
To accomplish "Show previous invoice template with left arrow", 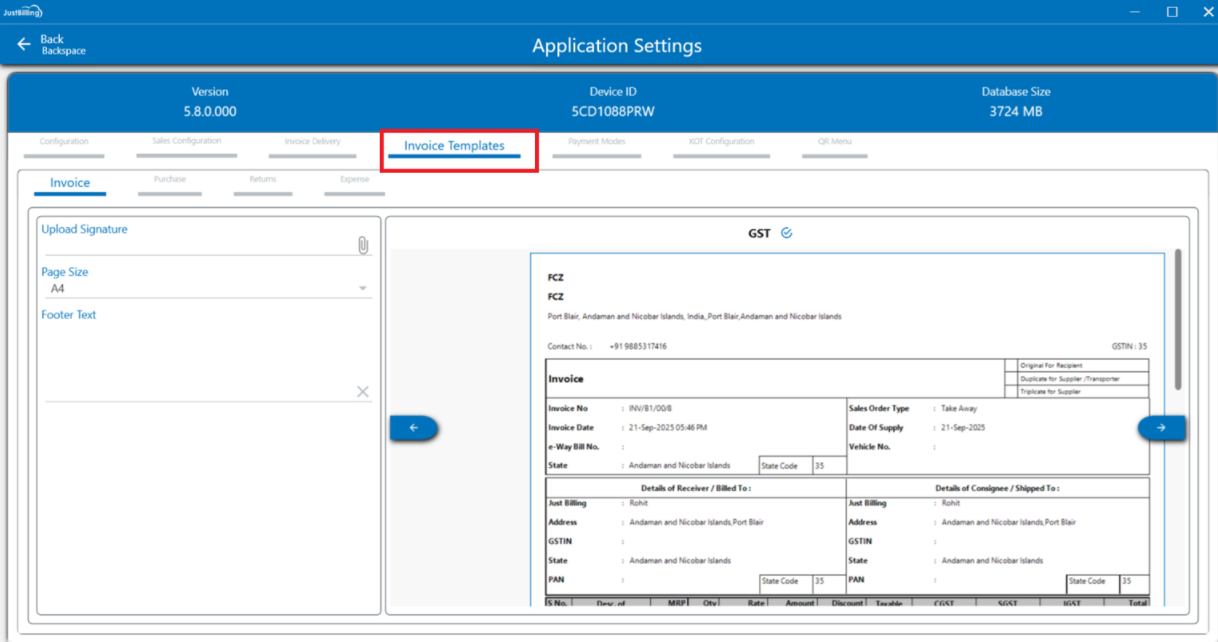I will (414, 428).
